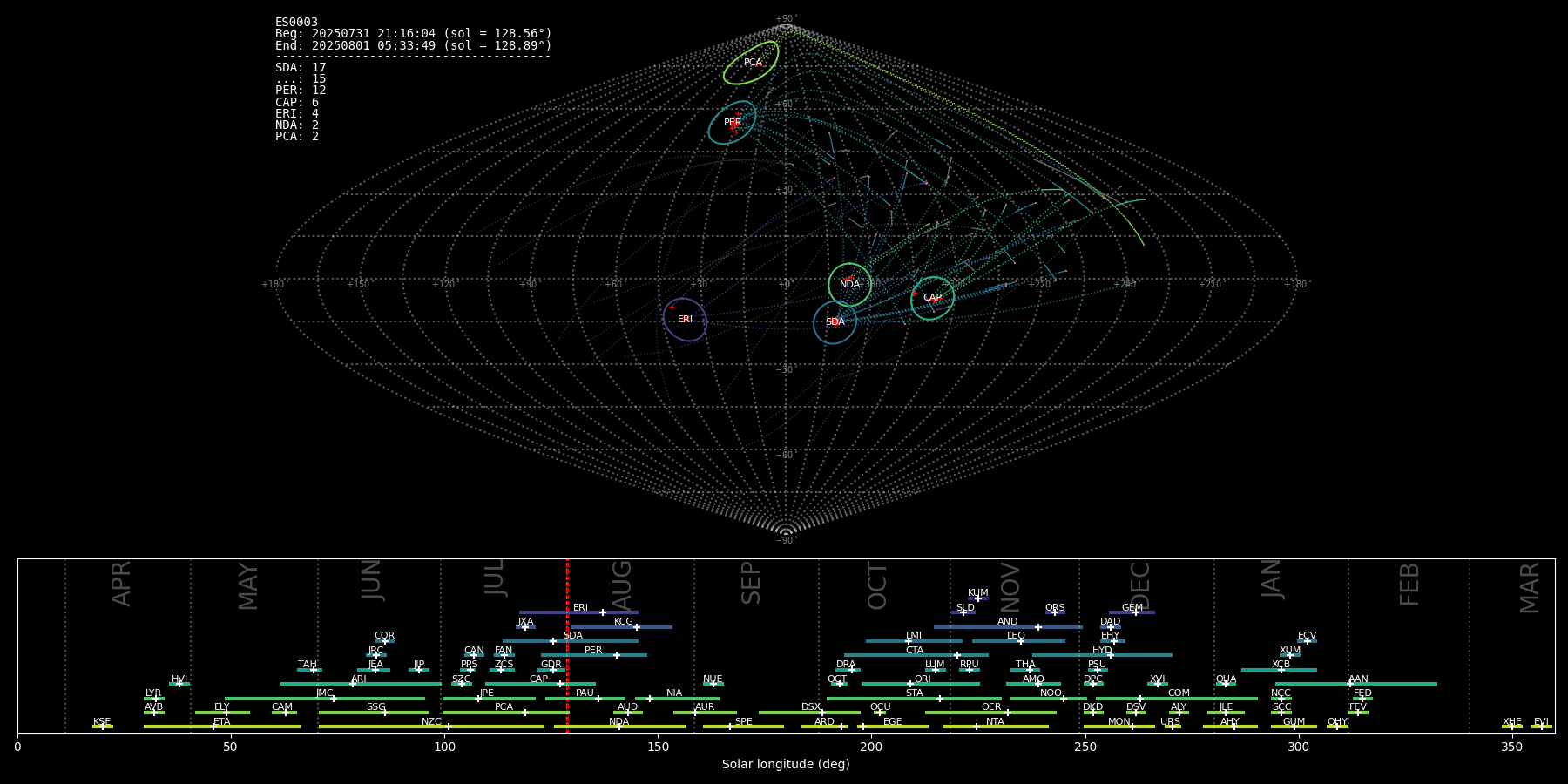Click the AUR shower label on timeline
1568x784 pixels.
tap(705, 707)
